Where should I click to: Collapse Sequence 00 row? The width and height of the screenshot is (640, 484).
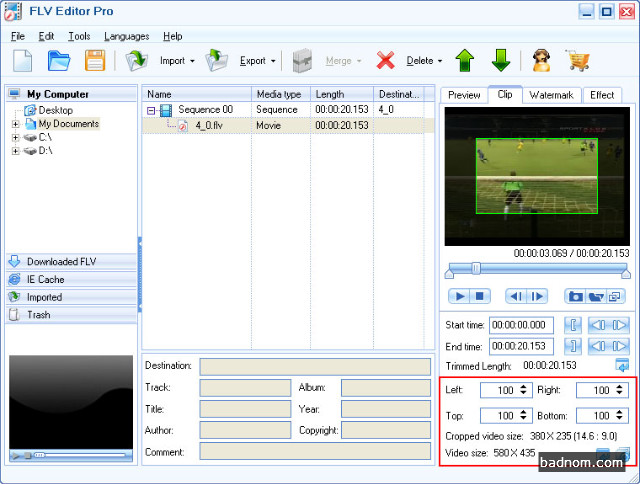[x=151, y=110]
